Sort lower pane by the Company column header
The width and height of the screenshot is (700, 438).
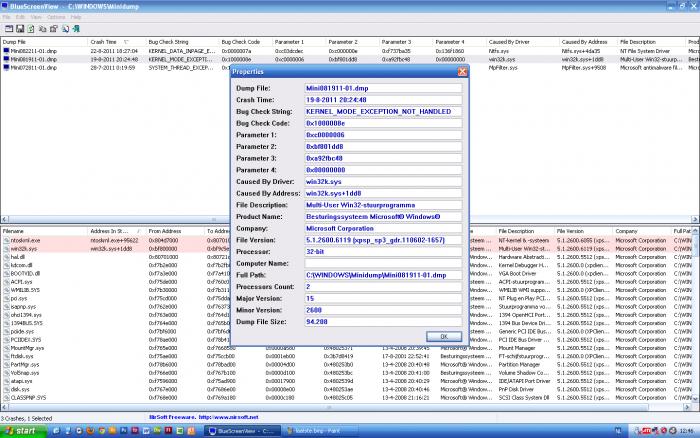tap(642, 231)
